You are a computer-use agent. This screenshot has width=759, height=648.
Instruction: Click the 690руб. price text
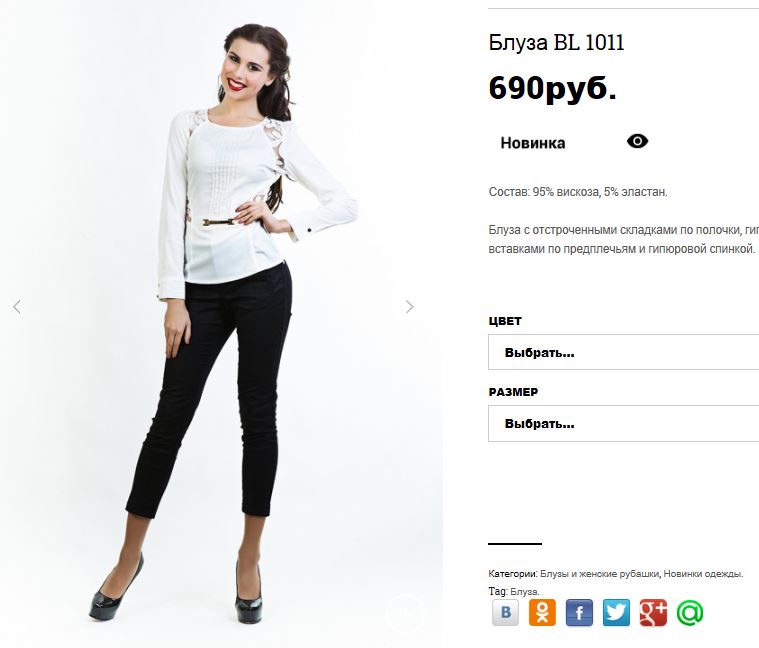pos(553,89)
